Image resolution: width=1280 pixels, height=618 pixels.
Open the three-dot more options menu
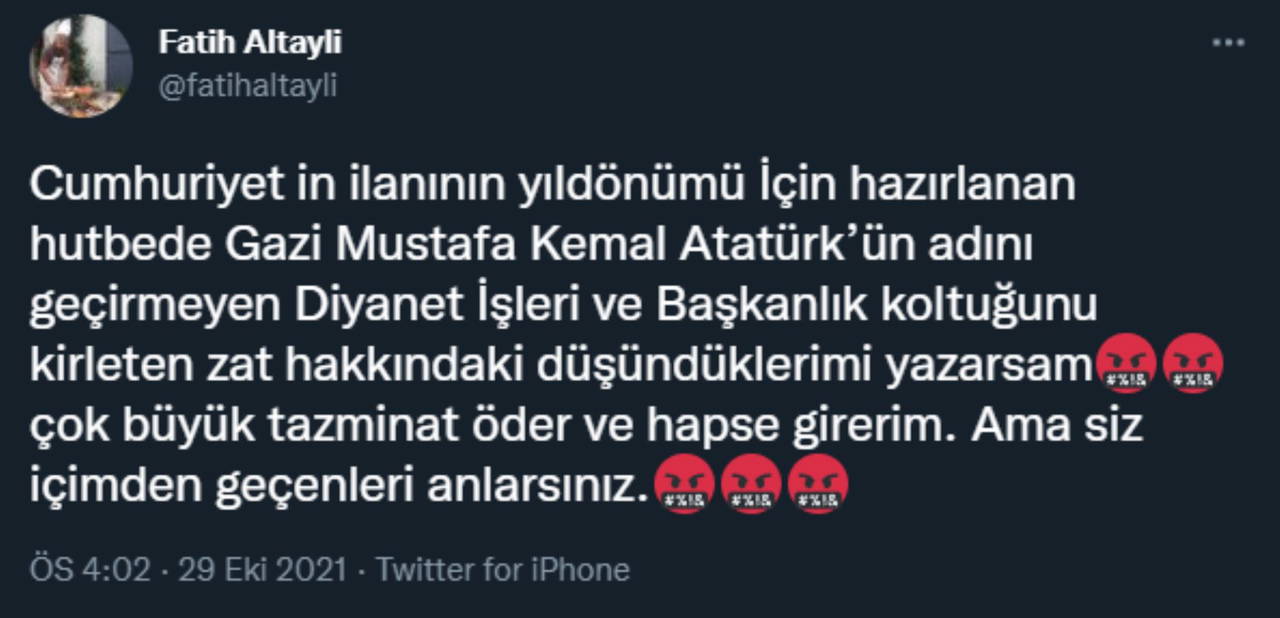(1227, 43)
